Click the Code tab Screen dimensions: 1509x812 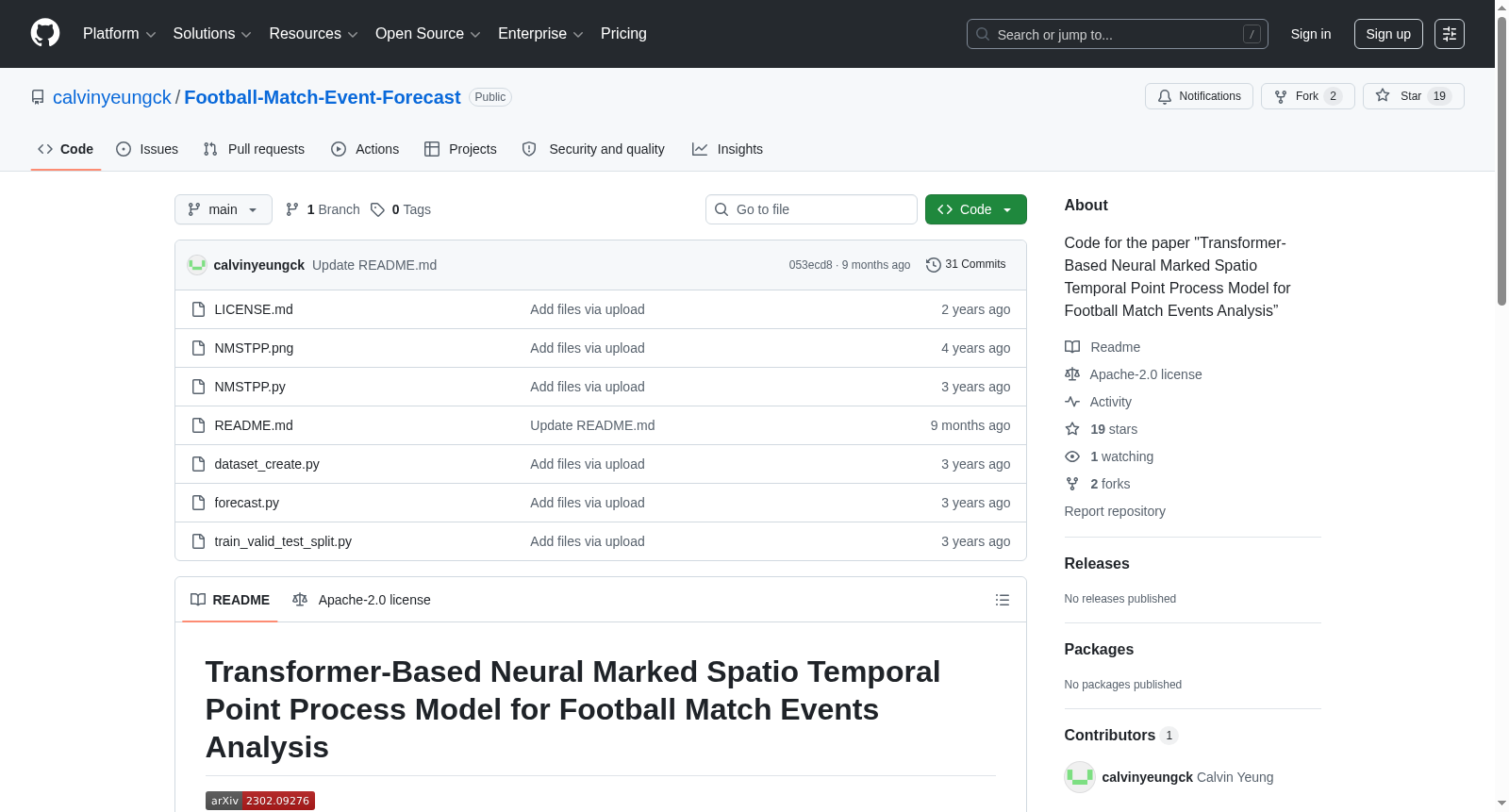coord(66,149)
